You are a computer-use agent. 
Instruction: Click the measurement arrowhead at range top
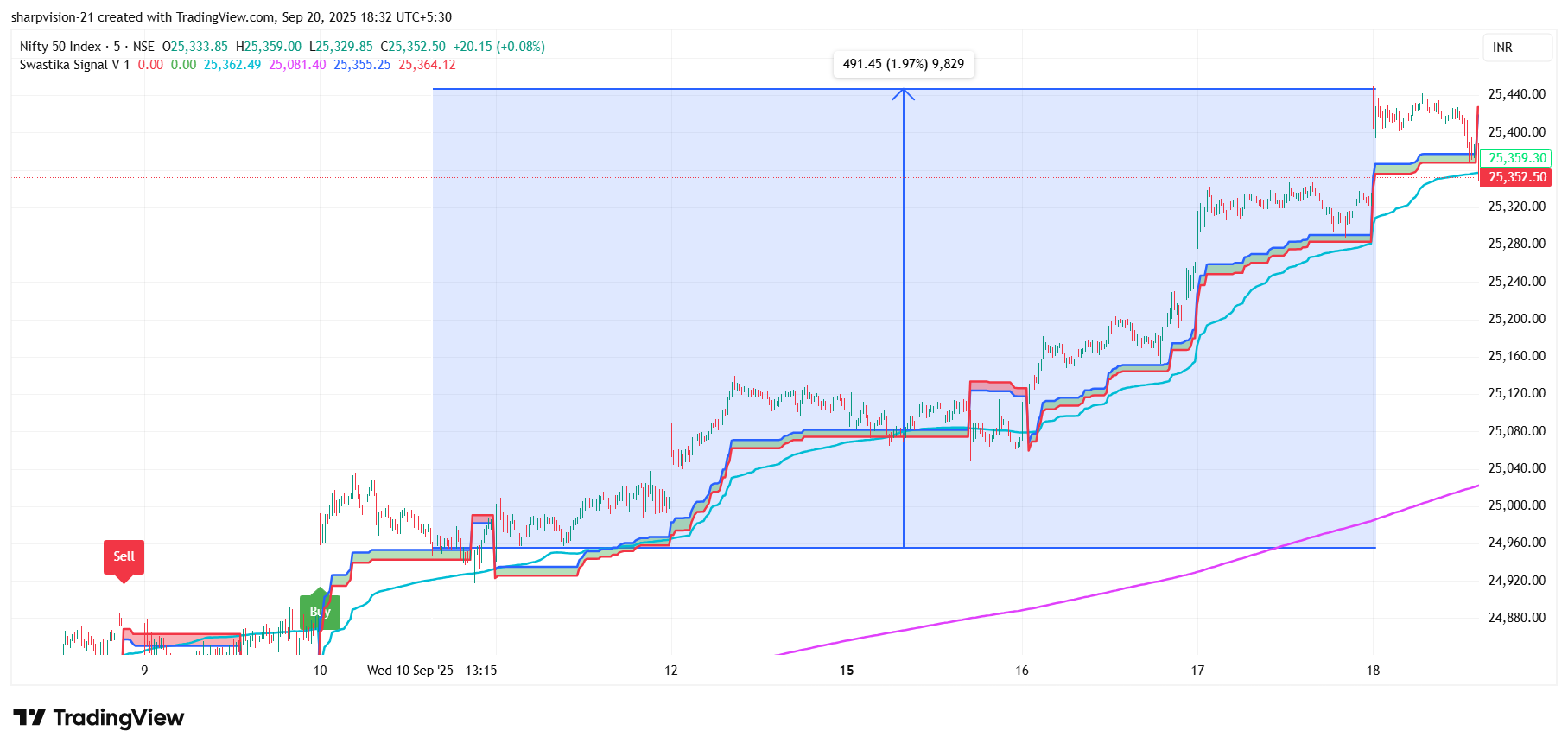tap(903, 93)
